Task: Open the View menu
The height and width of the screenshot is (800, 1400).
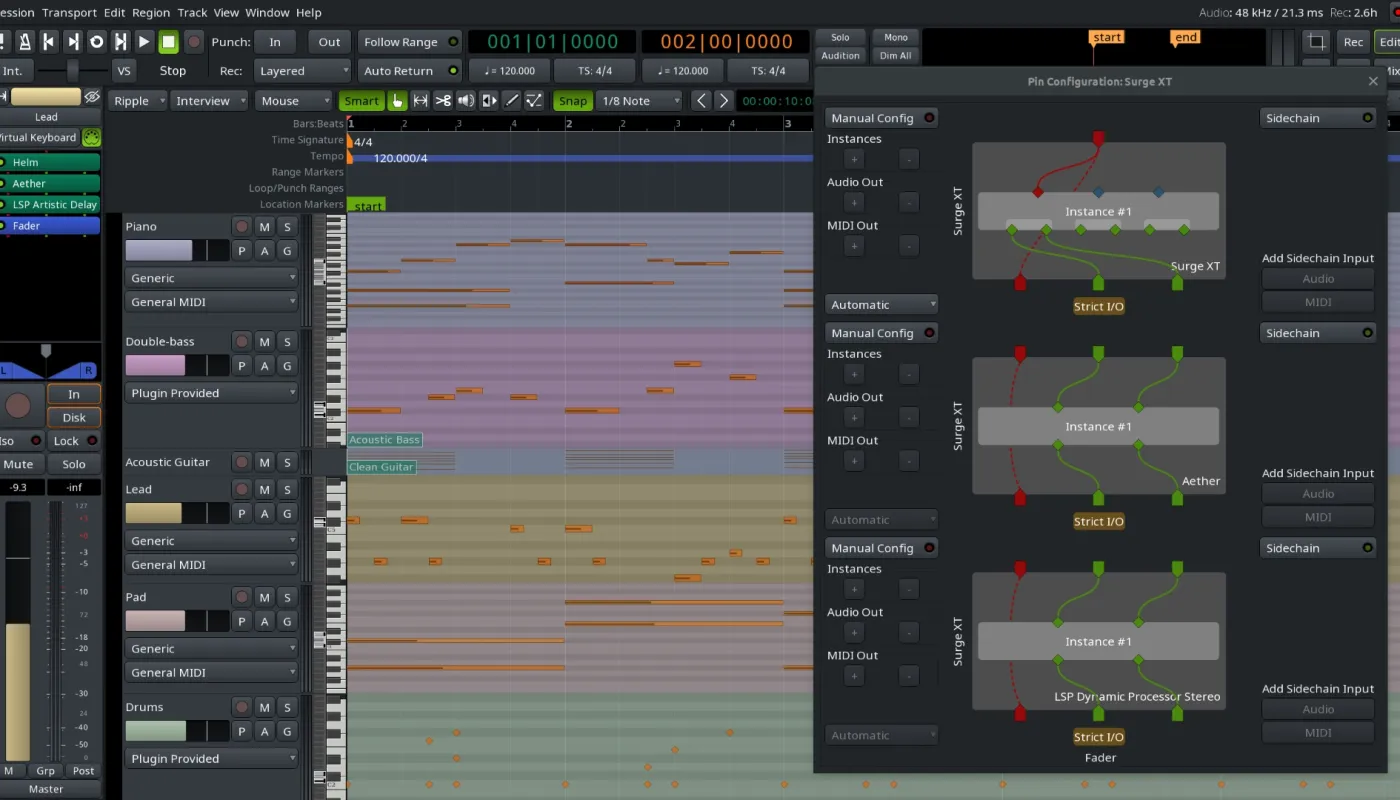Action: [x=226, y=13]
